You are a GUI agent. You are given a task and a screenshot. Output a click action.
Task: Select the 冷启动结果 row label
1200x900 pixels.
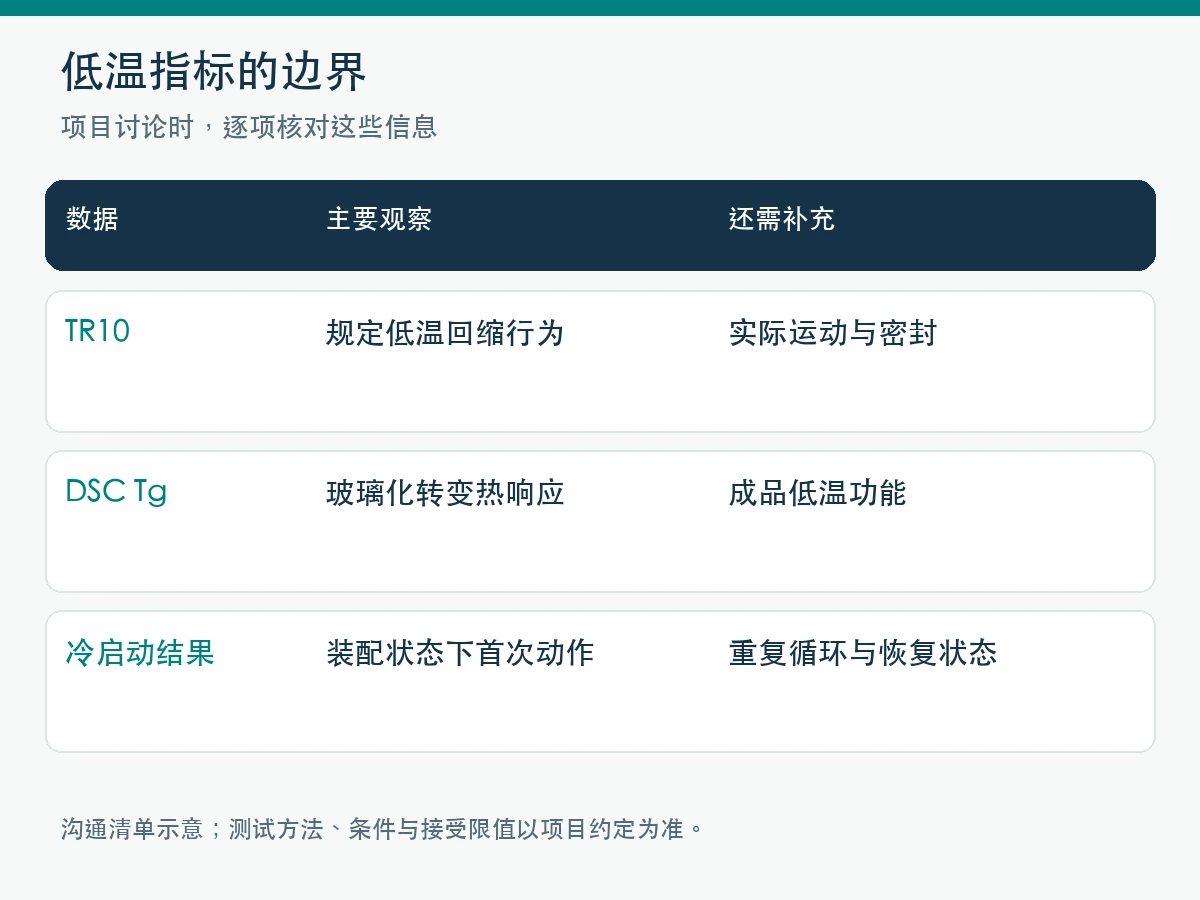140,653
